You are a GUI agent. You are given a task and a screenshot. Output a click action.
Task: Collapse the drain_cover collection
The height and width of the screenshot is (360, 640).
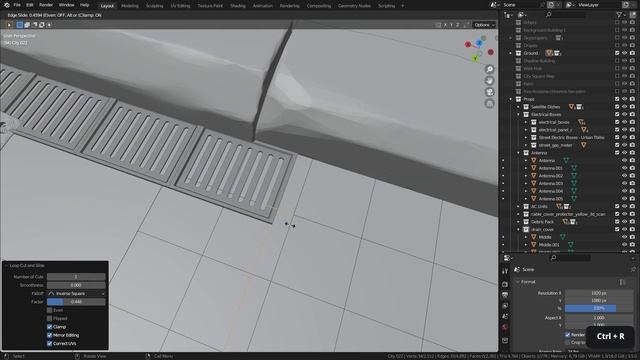pos(518,229)
